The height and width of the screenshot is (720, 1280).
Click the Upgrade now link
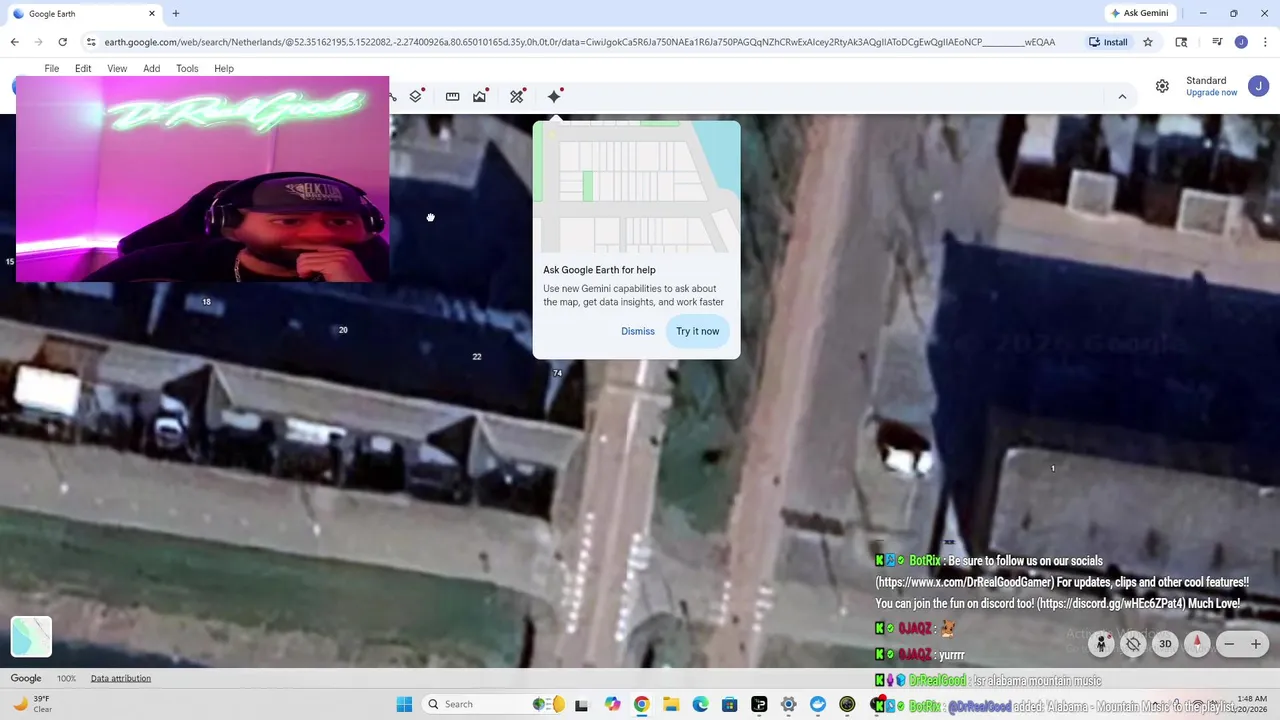click(1212, 93)
